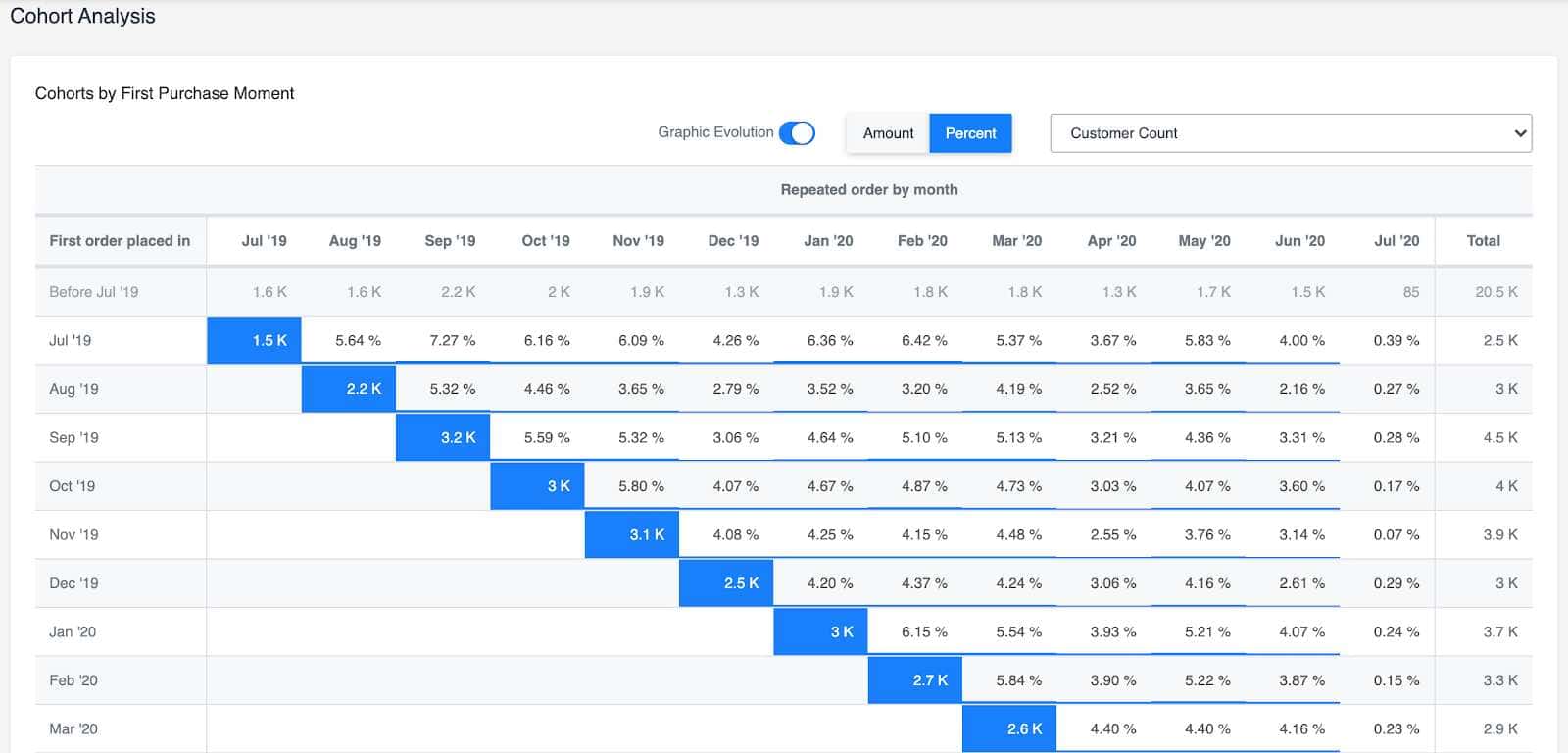The height and width of the screenshot is (753, 1568).
Task: Click the Jul '19 cohort 1.5 K cell
Action: pos(254,340)
